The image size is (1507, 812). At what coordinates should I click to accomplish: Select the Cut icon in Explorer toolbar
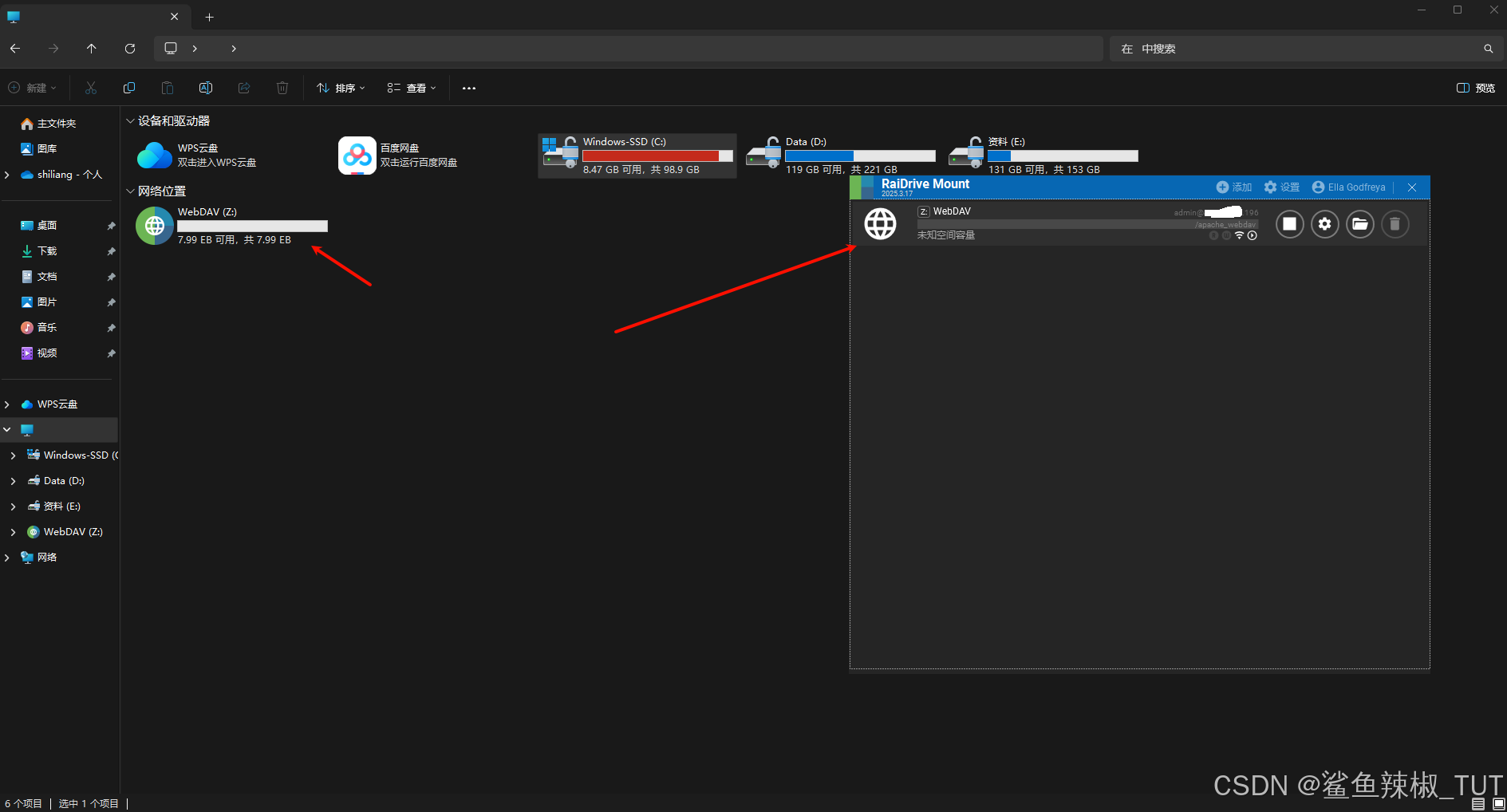point(91,88)
